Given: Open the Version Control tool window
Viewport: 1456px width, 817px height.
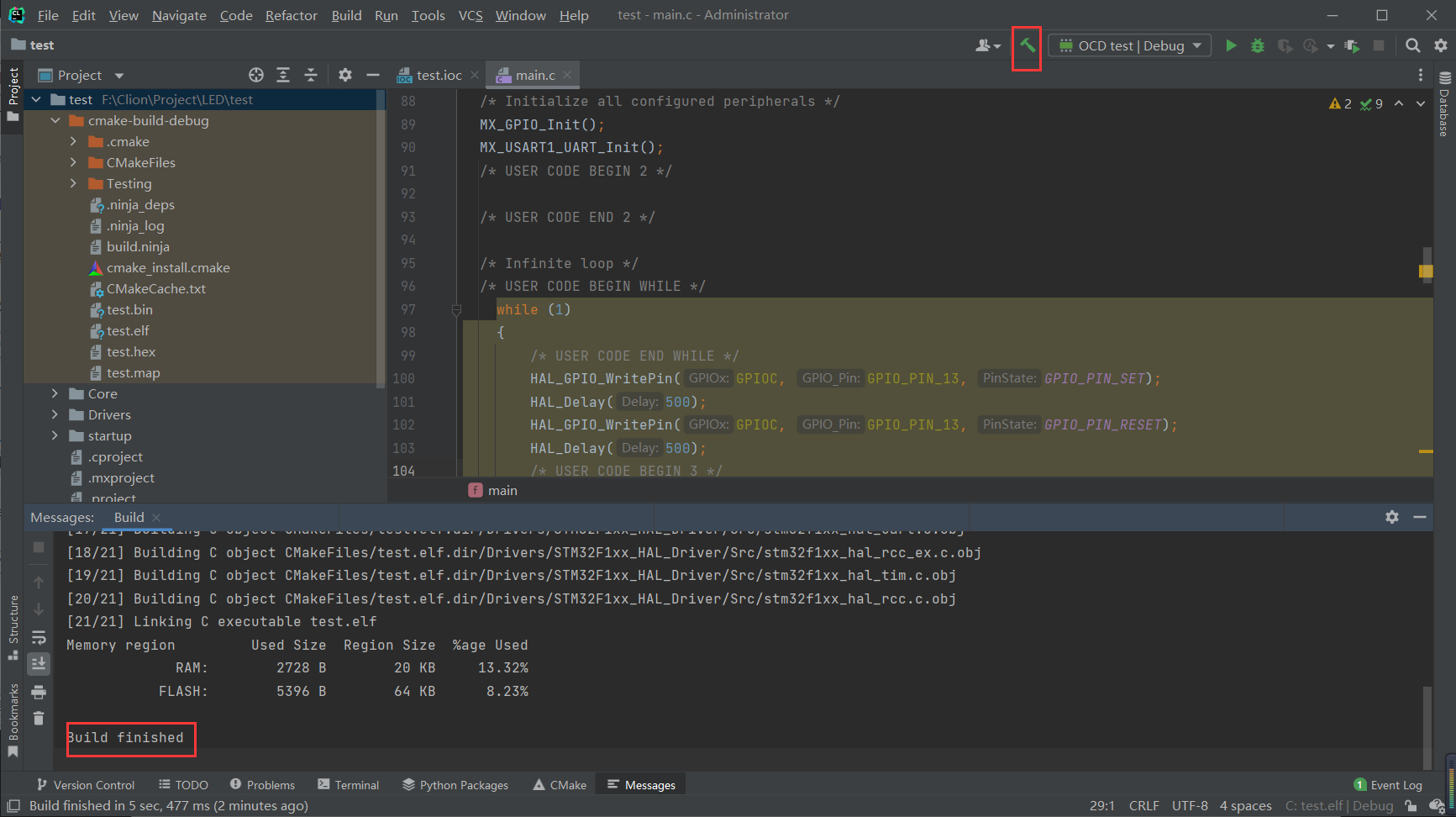Looking at the screenshot, I should (85, 785).
